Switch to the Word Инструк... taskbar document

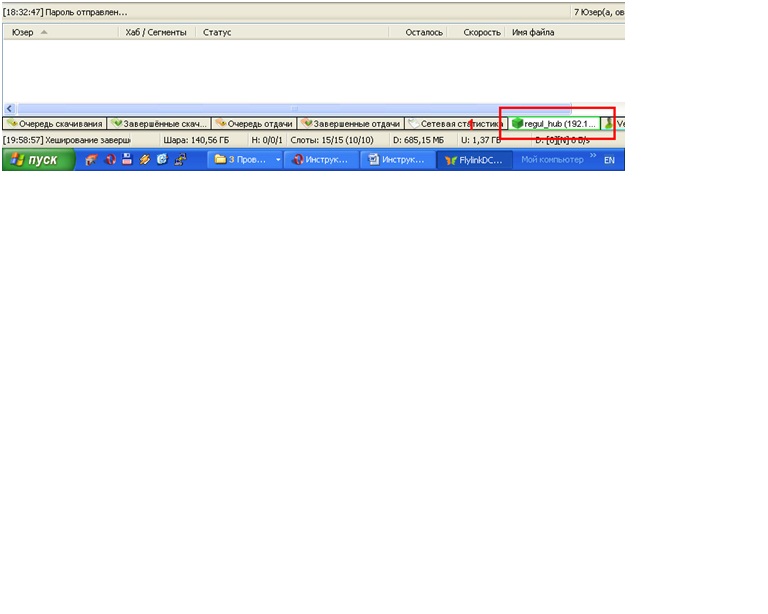(398, 160)
